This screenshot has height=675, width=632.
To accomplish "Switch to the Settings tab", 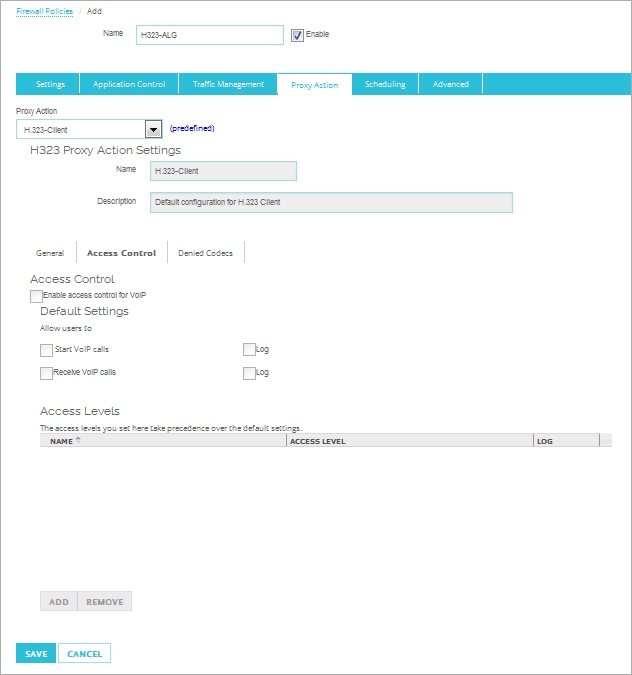I will (x=50, y=85).
